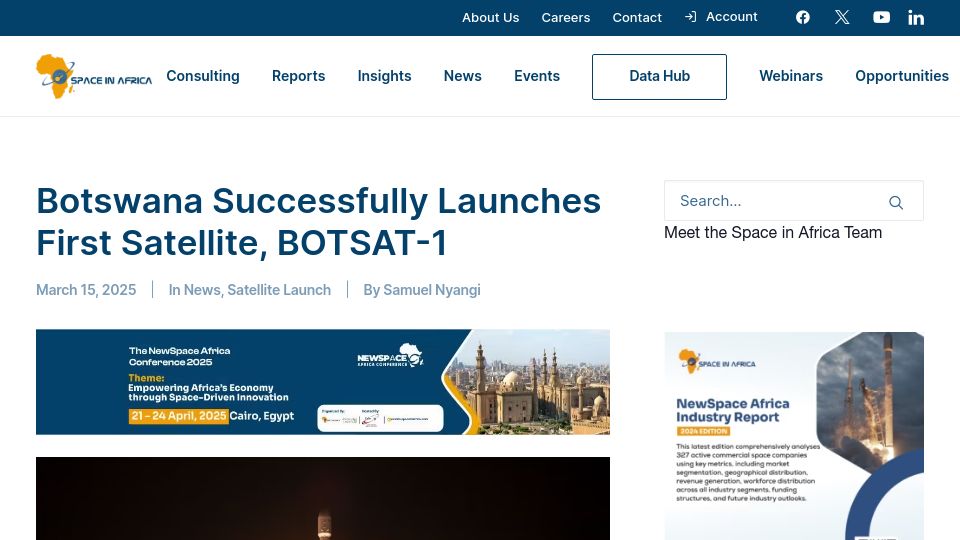Open the Events menu item
The image size is (960, 540).
point(537,76)
